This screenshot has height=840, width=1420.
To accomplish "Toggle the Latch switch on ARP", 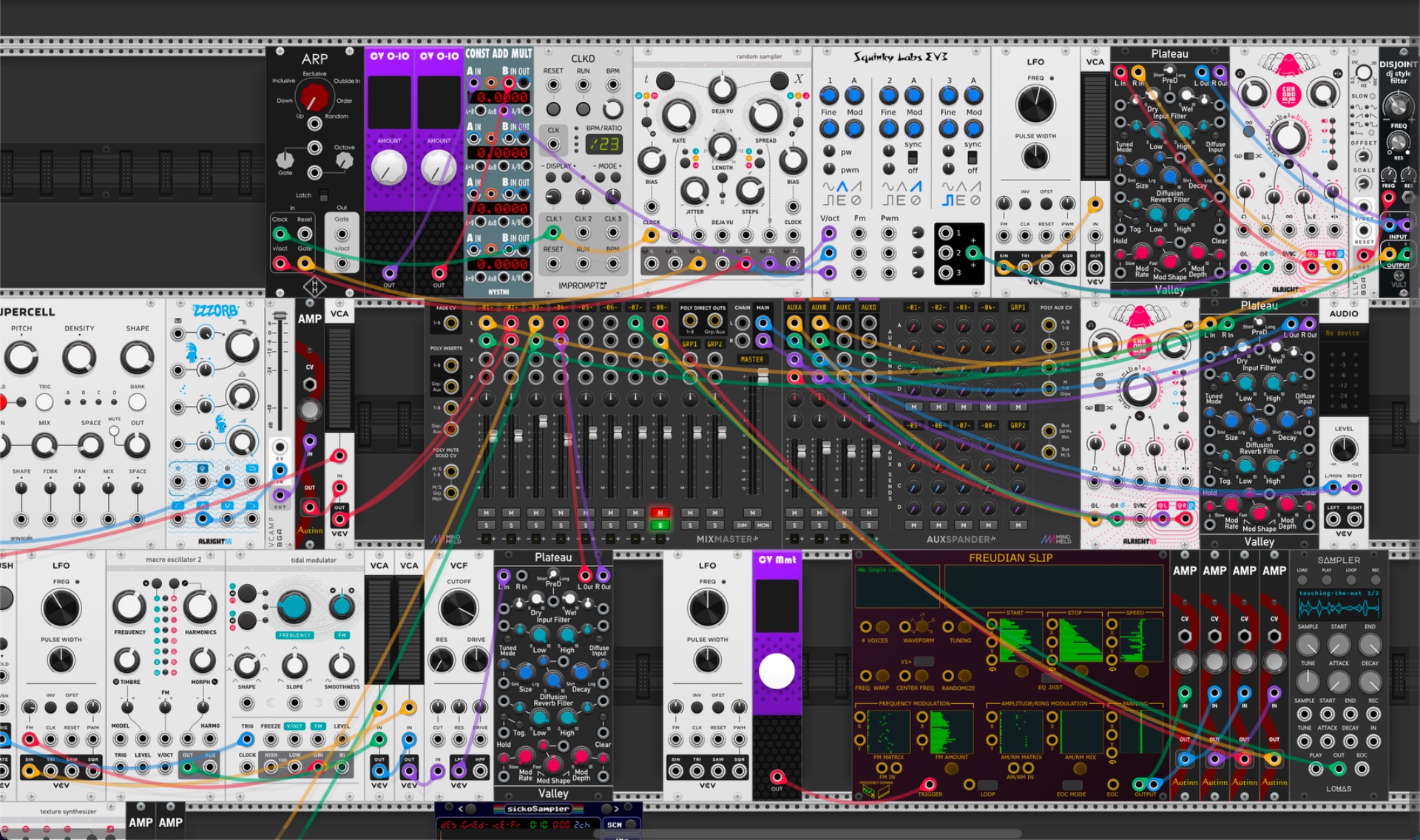I will coord(323,196).
